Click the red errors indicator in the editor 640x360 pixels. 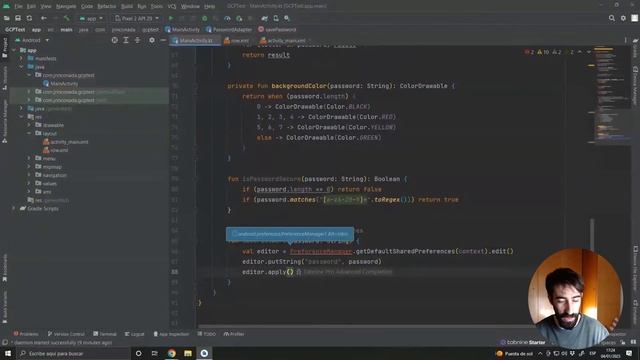[529, 52]
